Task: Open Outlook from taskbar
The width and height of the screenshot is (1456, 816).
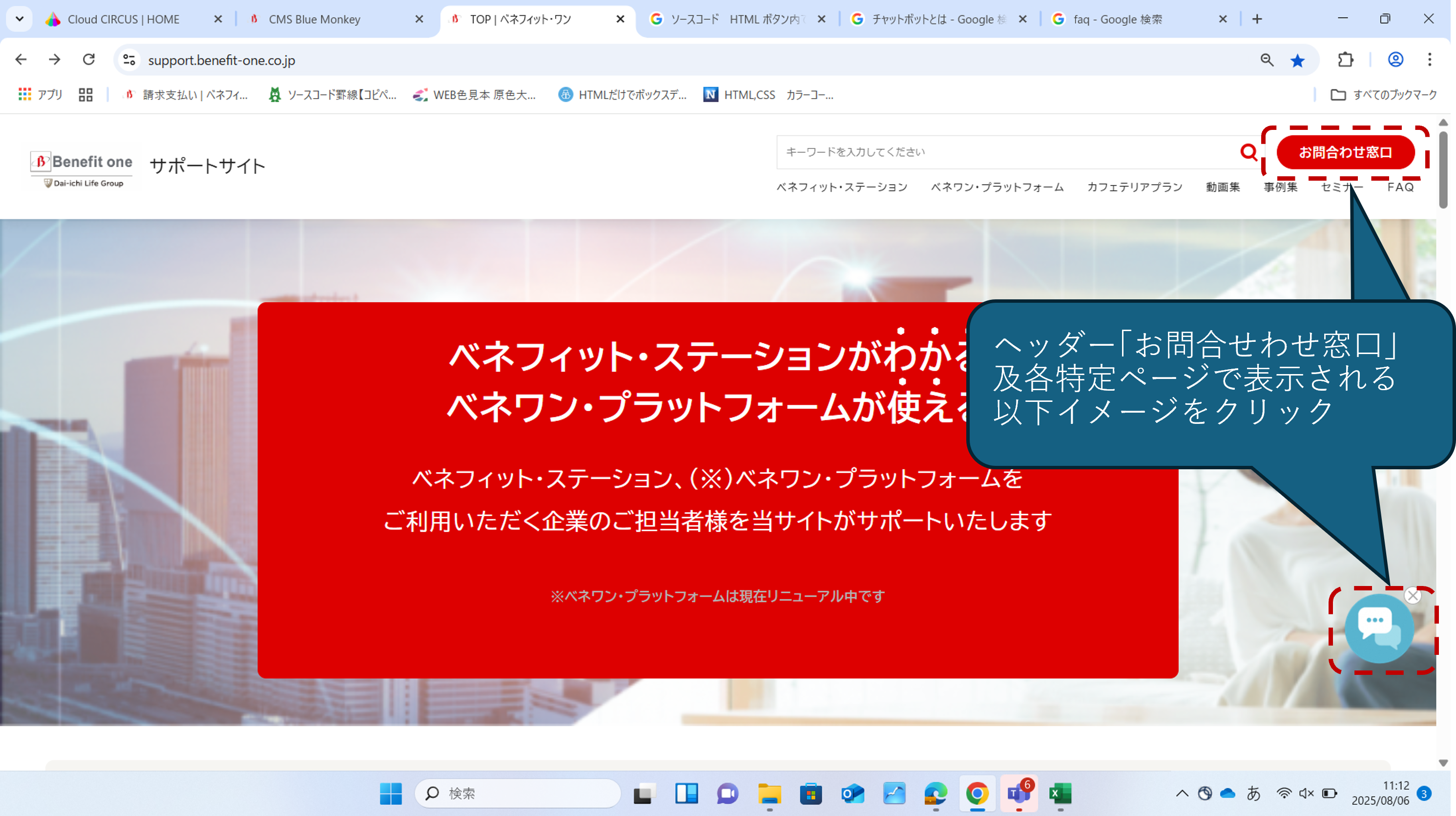Action: pos(853,794)
